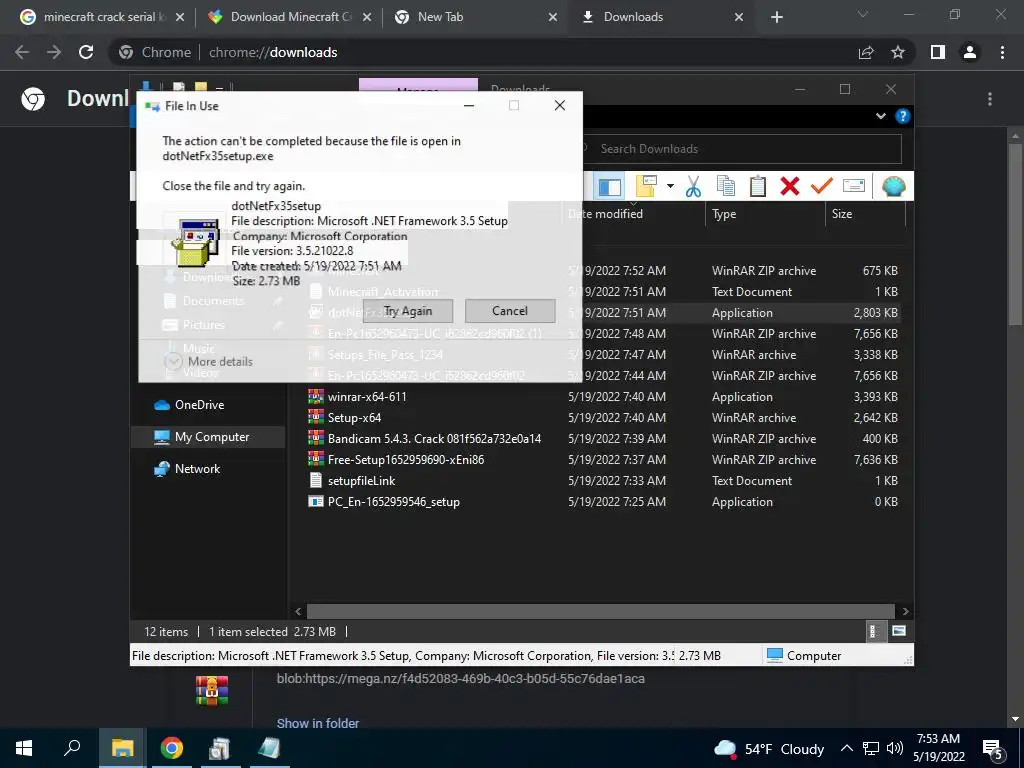Expand the Explorer ribbon chevron
Viewport: 1024px width, 768px height.
click(880, 116)
